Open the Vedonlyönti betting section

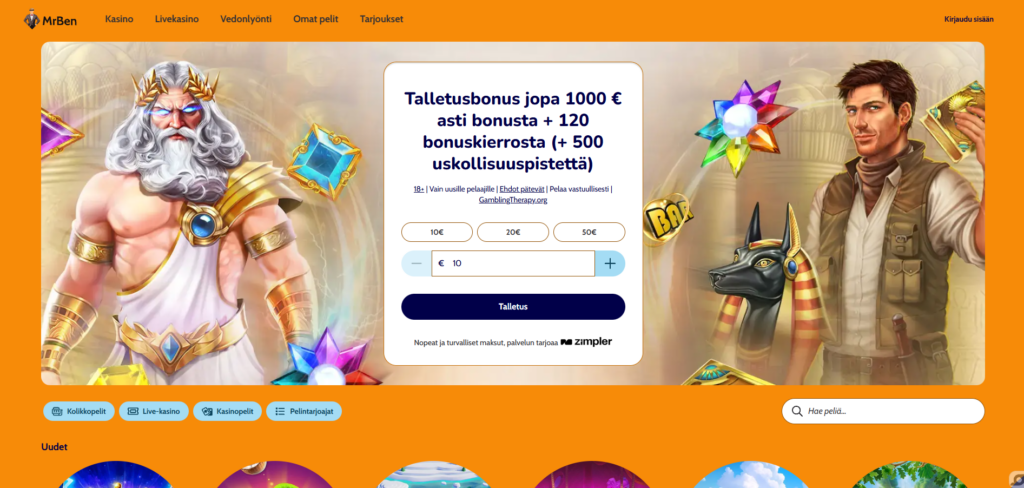246,19
